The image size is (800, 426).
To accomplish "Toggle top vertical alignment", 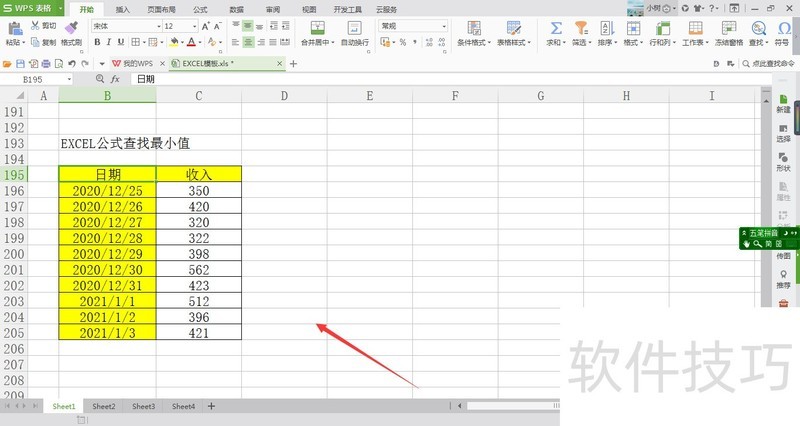I will [235, 26].
